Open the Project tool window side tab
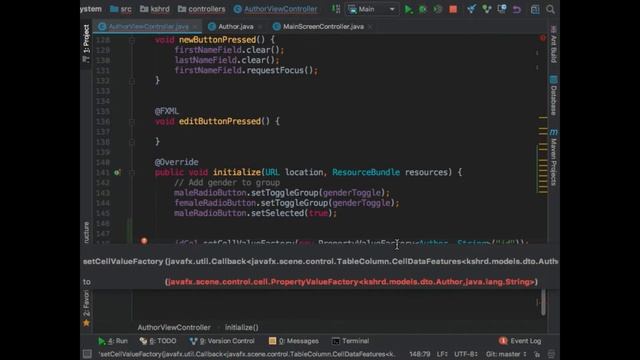Image resolution: width=640 pixels, height=360 pixels. click(x=86, y=43)
